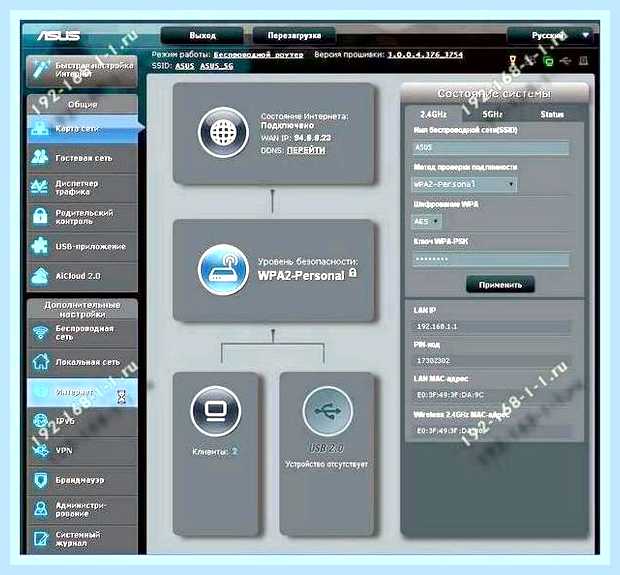Open the Интернет menu item

coord(82,393)
